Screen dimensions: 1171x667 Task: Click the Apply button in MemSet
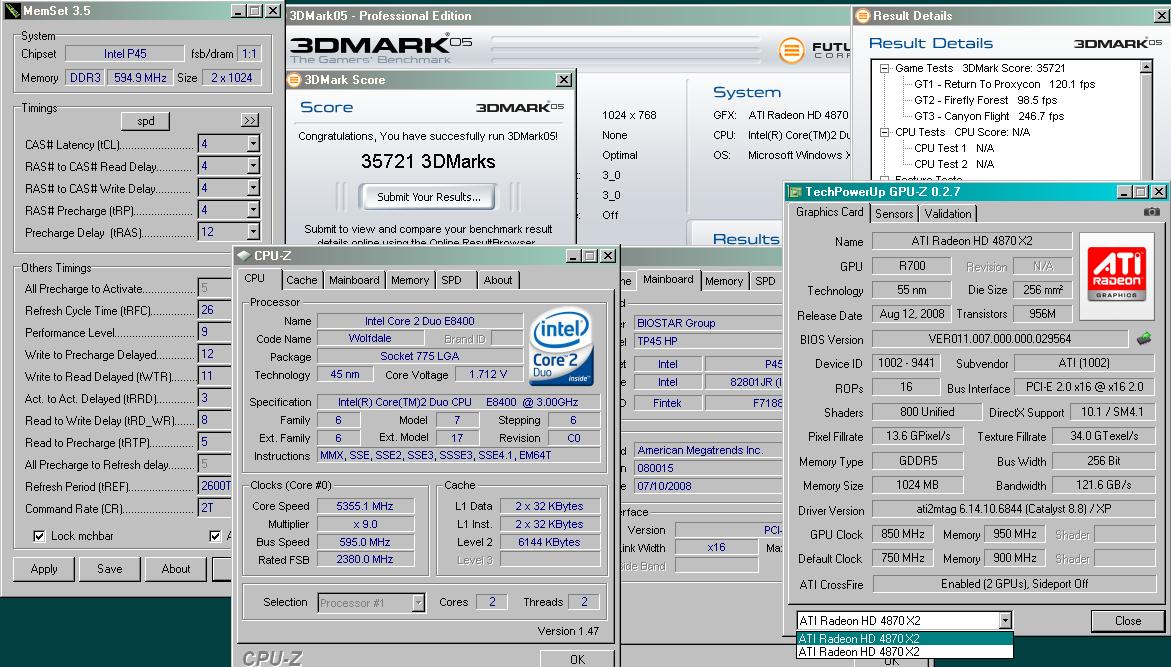click(x=44, y=569)
